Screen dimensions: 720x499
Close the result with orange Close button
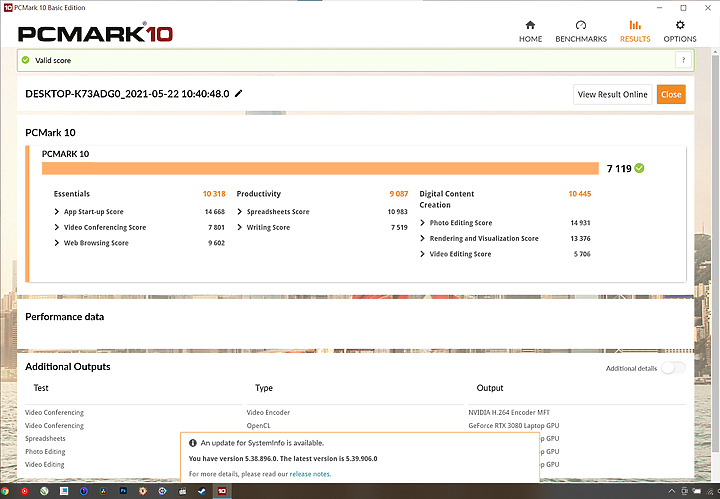[671, 95]
